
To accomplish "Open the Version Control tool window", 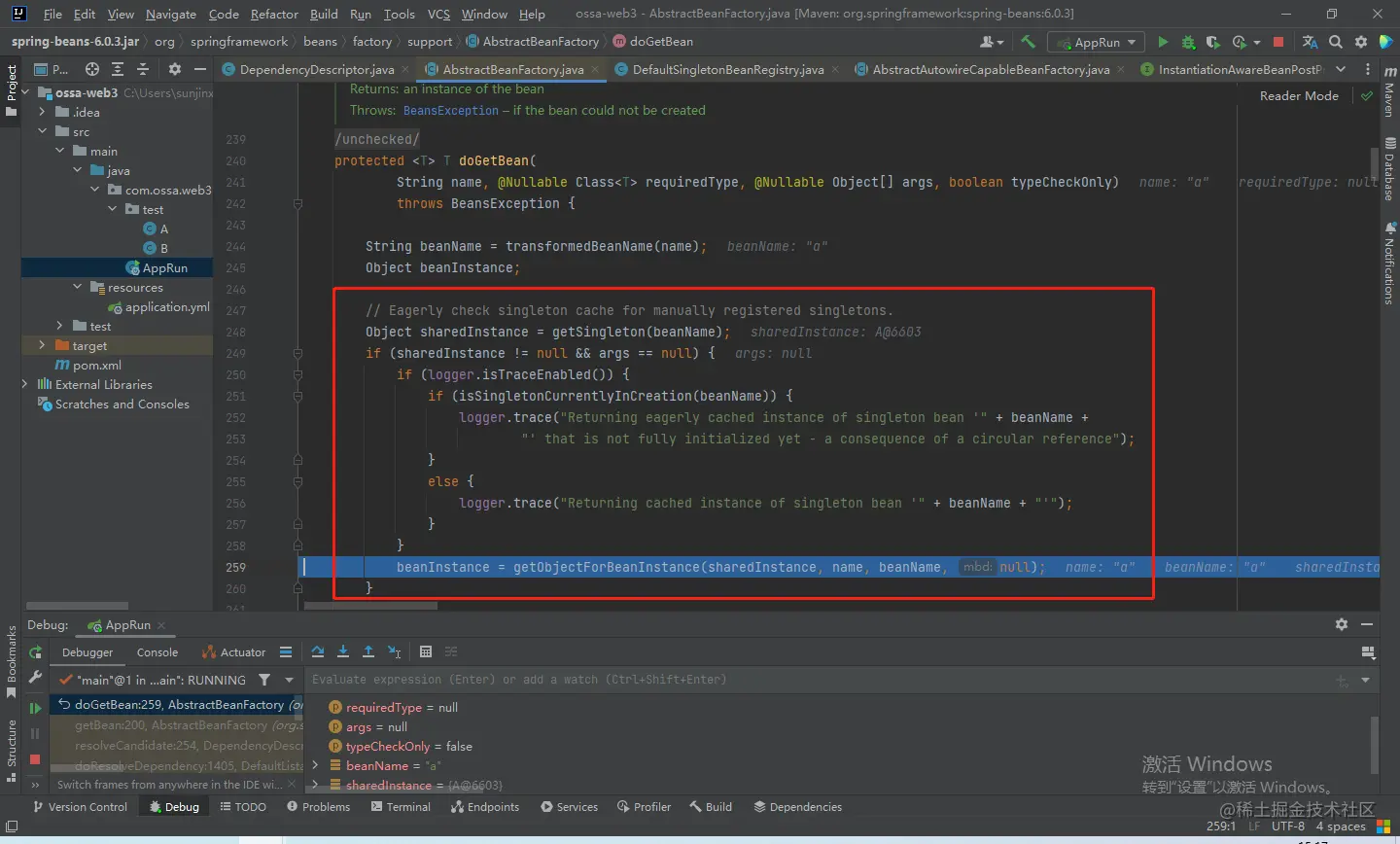I will click(80, 807).
